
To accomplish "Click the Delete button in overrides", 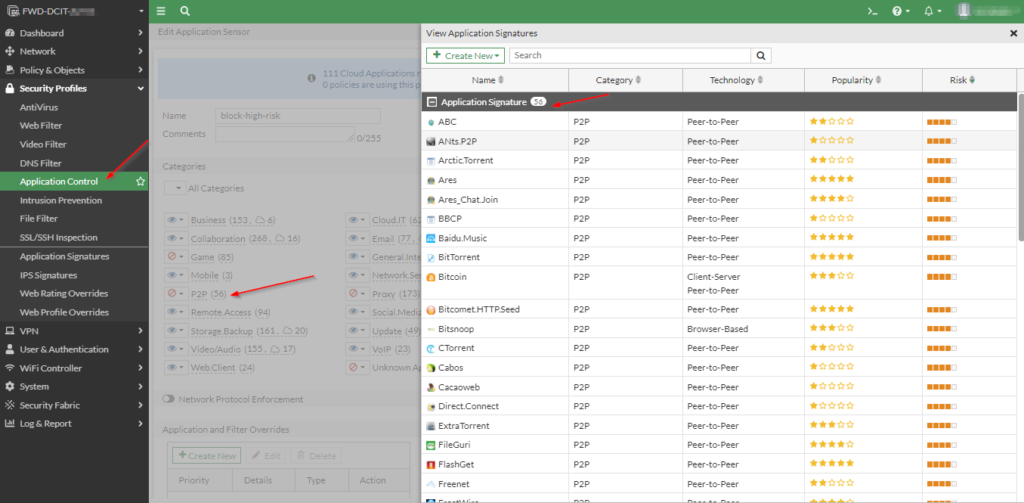I will 317,456.
